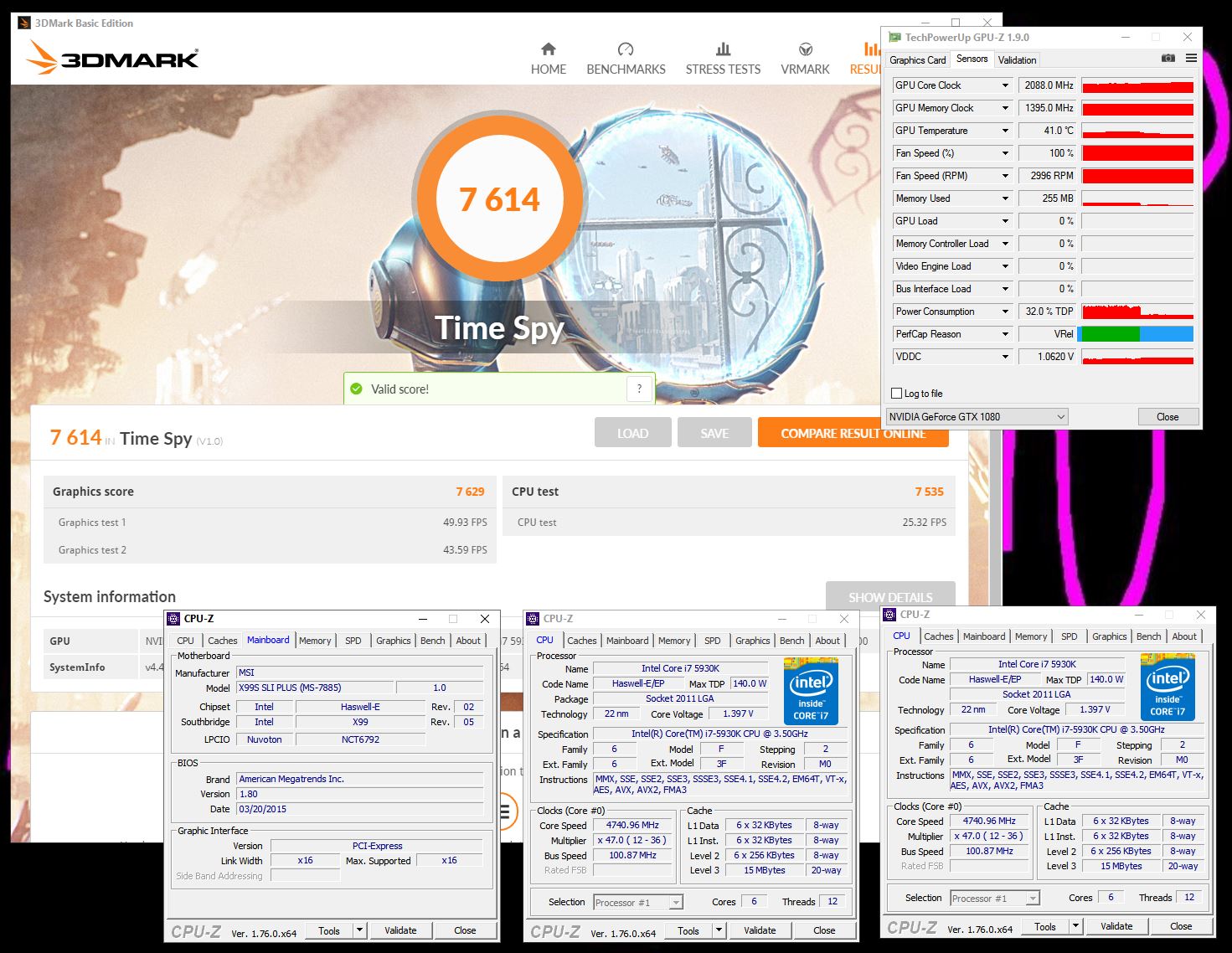Click the 1.0620 V VDDC value
Viewport: 1232px width, 953px height.
[1047, 357]
